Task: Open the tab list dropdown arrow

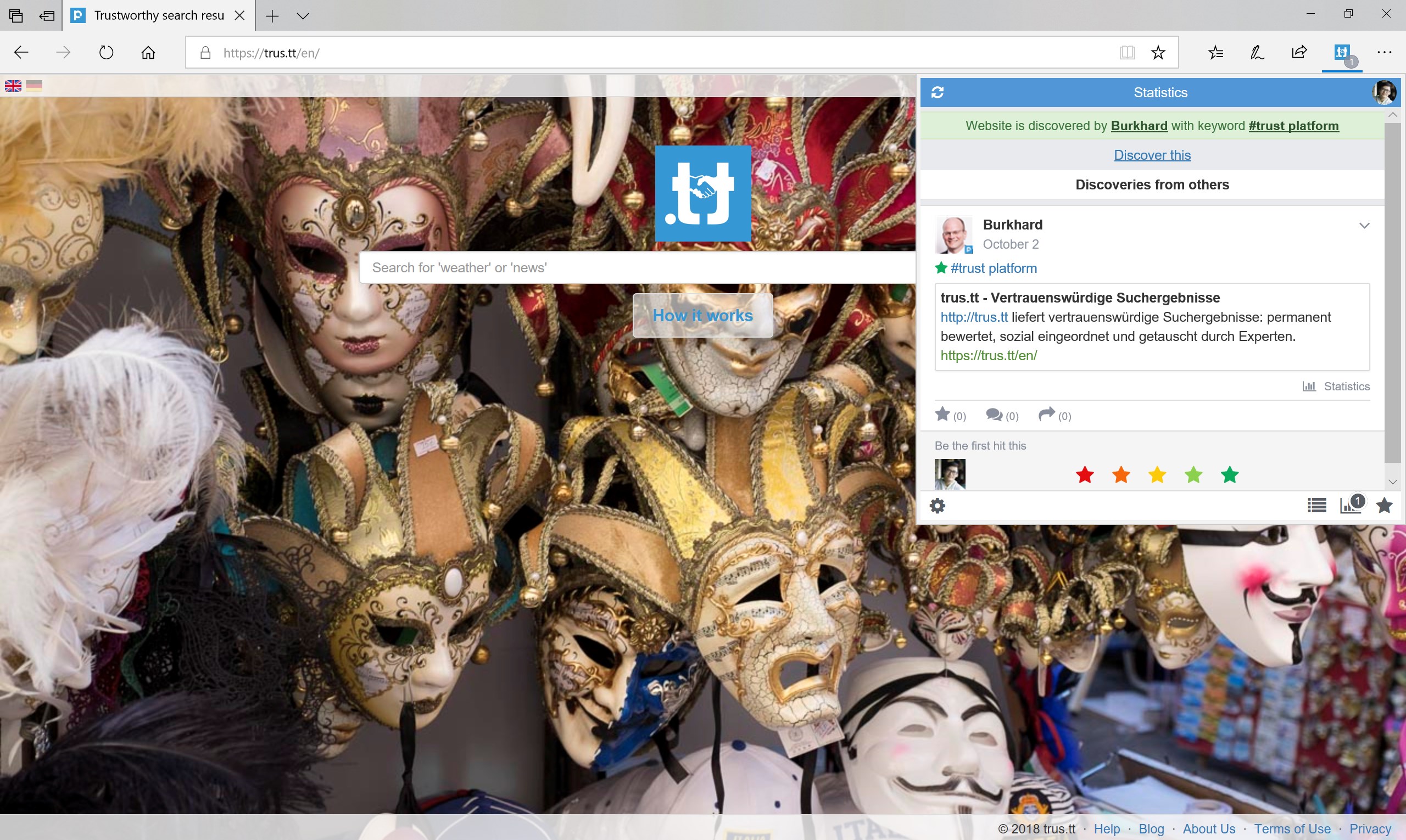Action: coord(303,16)
